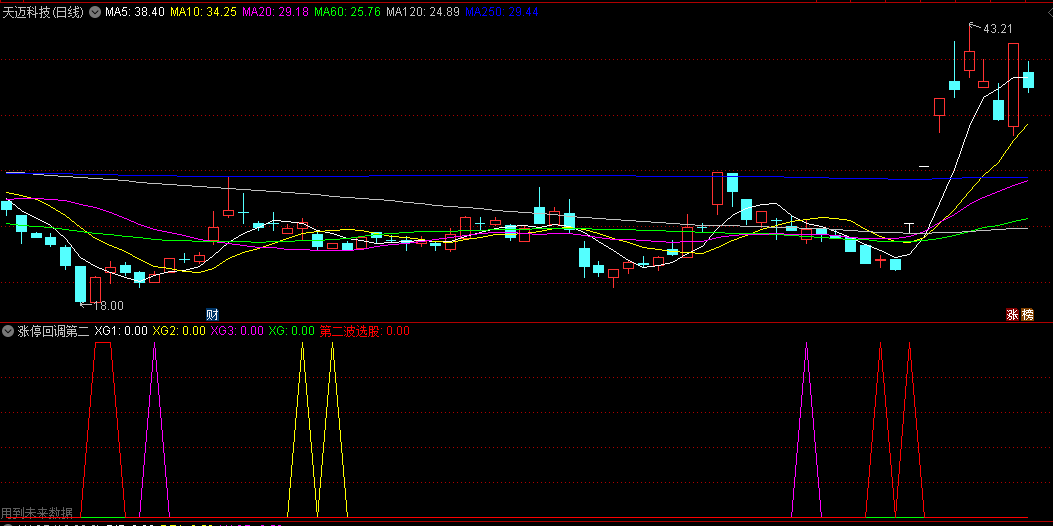1053x526 pixels.
Task: Click the 涨 icon at chart corner
Action: (x=1012, y=314)
